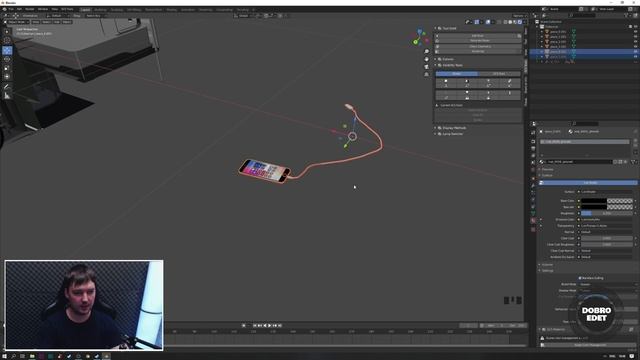Screen dimensions: 640x360
Task: Open the Windows Start button
Action: (x=4, y=356)
